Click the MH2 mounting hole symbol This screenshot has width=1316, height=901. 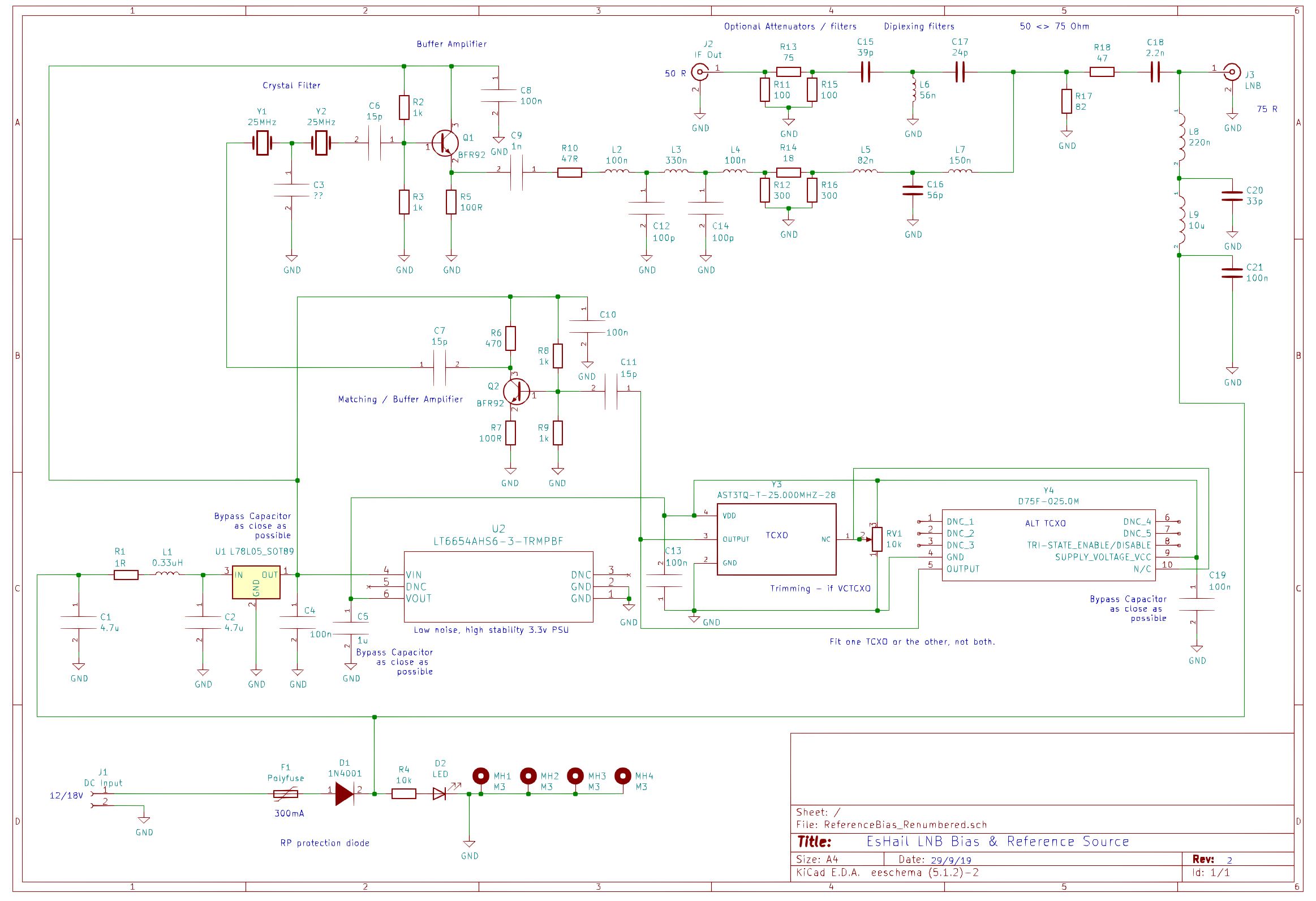coord(528,775)
